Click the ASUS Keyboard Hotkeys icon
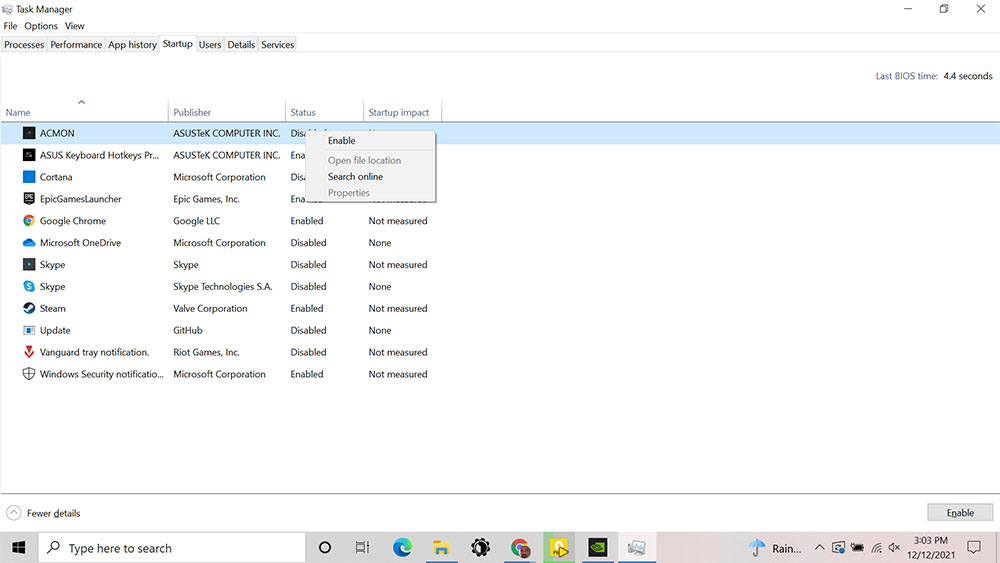Viewport: 1000px width, 563px height. click(x=29, y=155)
